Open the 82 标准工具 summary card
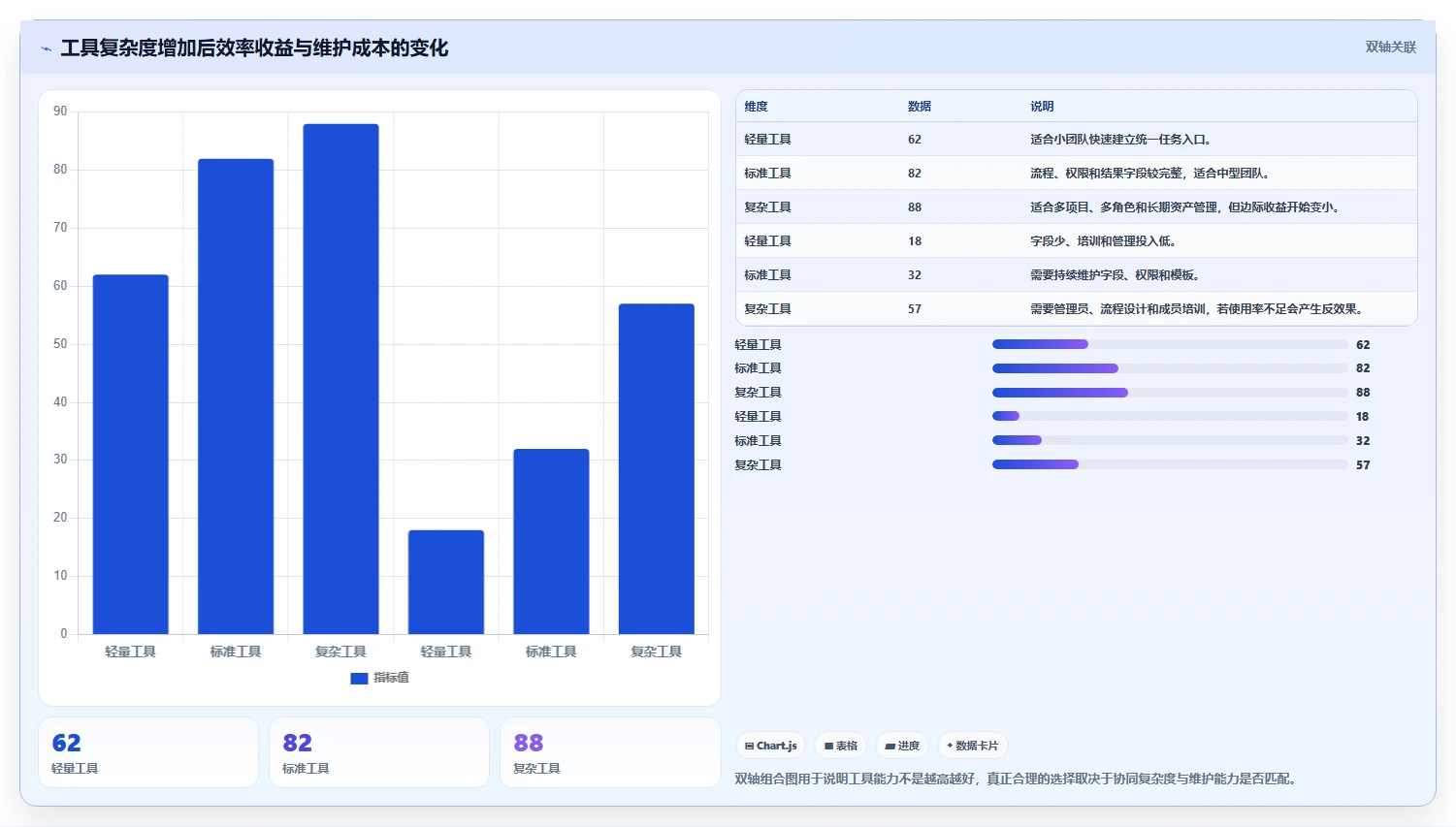 pyautogui.click(x=379, y=752)
